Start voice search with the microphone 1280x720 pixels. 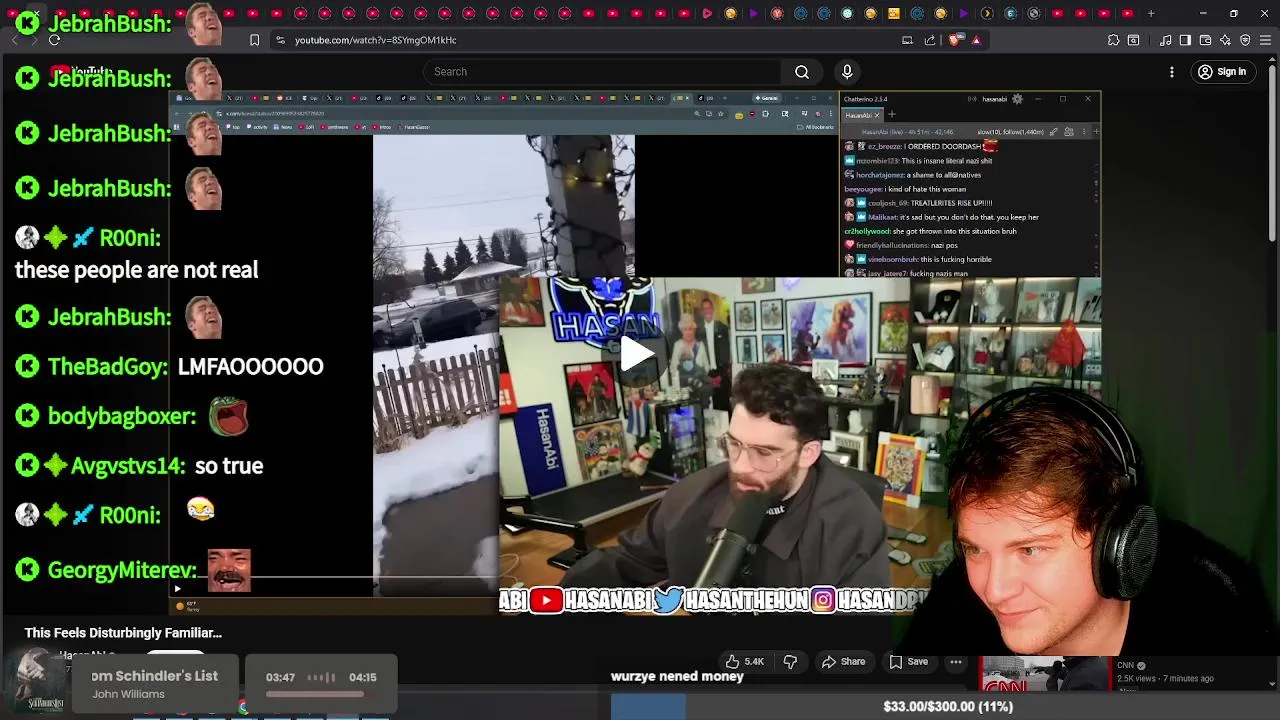(847, 72)
